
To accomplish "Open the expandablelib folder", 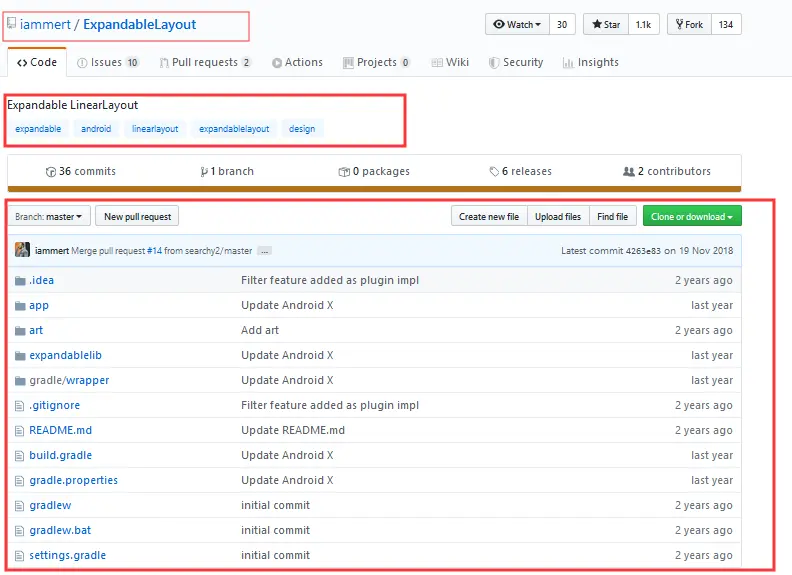I will [66, 355].
